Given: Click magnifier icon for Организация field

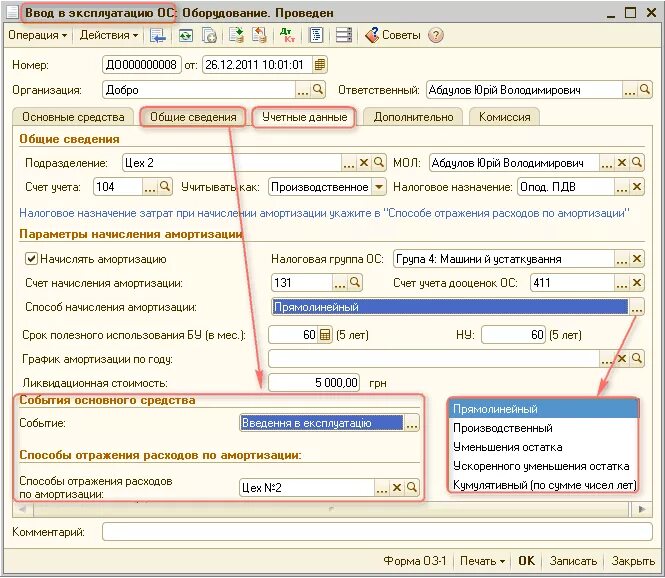Looking at the screenshot, I should (318, 90).
